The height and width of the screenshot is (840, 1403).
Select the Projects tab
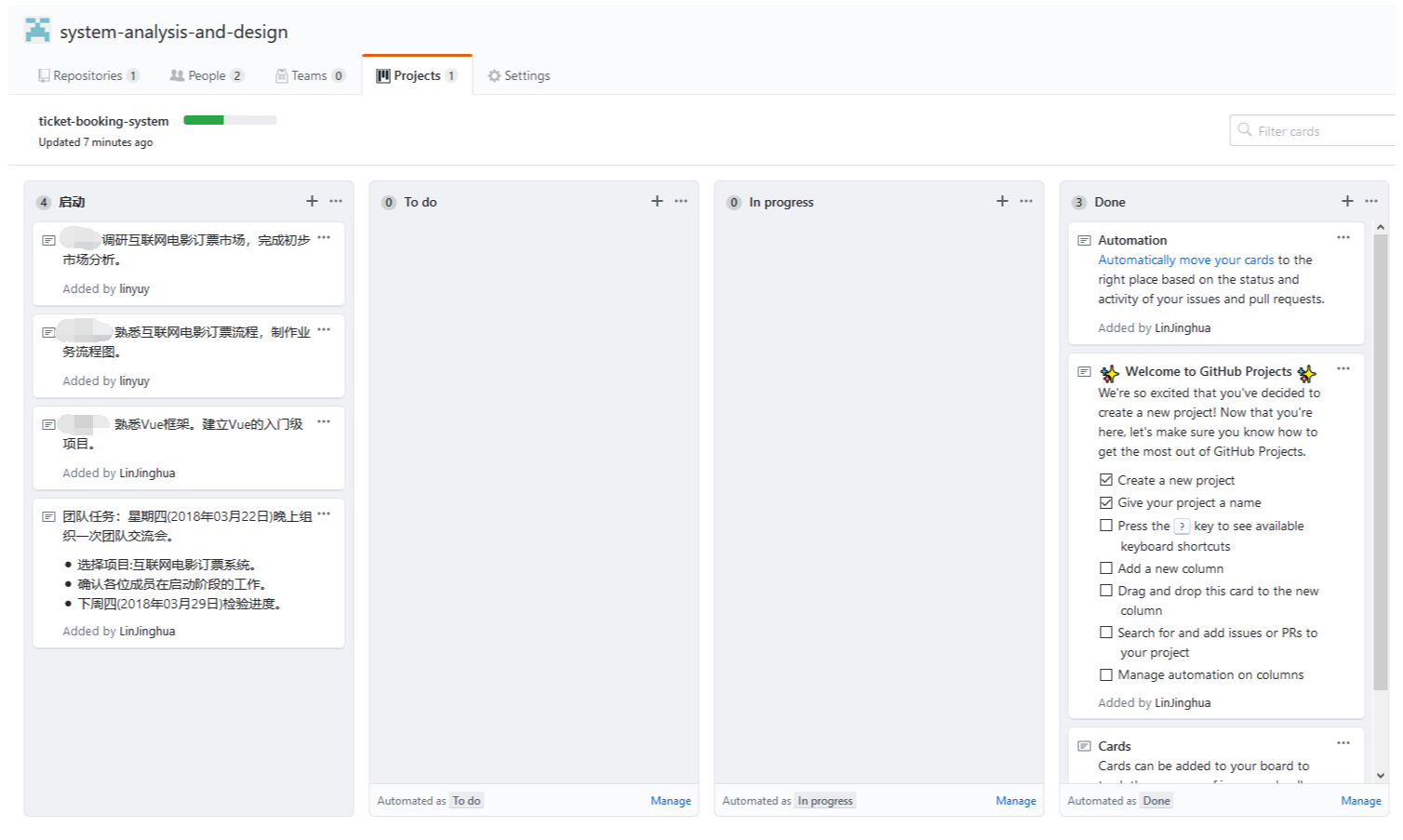(x=417, y=75)
